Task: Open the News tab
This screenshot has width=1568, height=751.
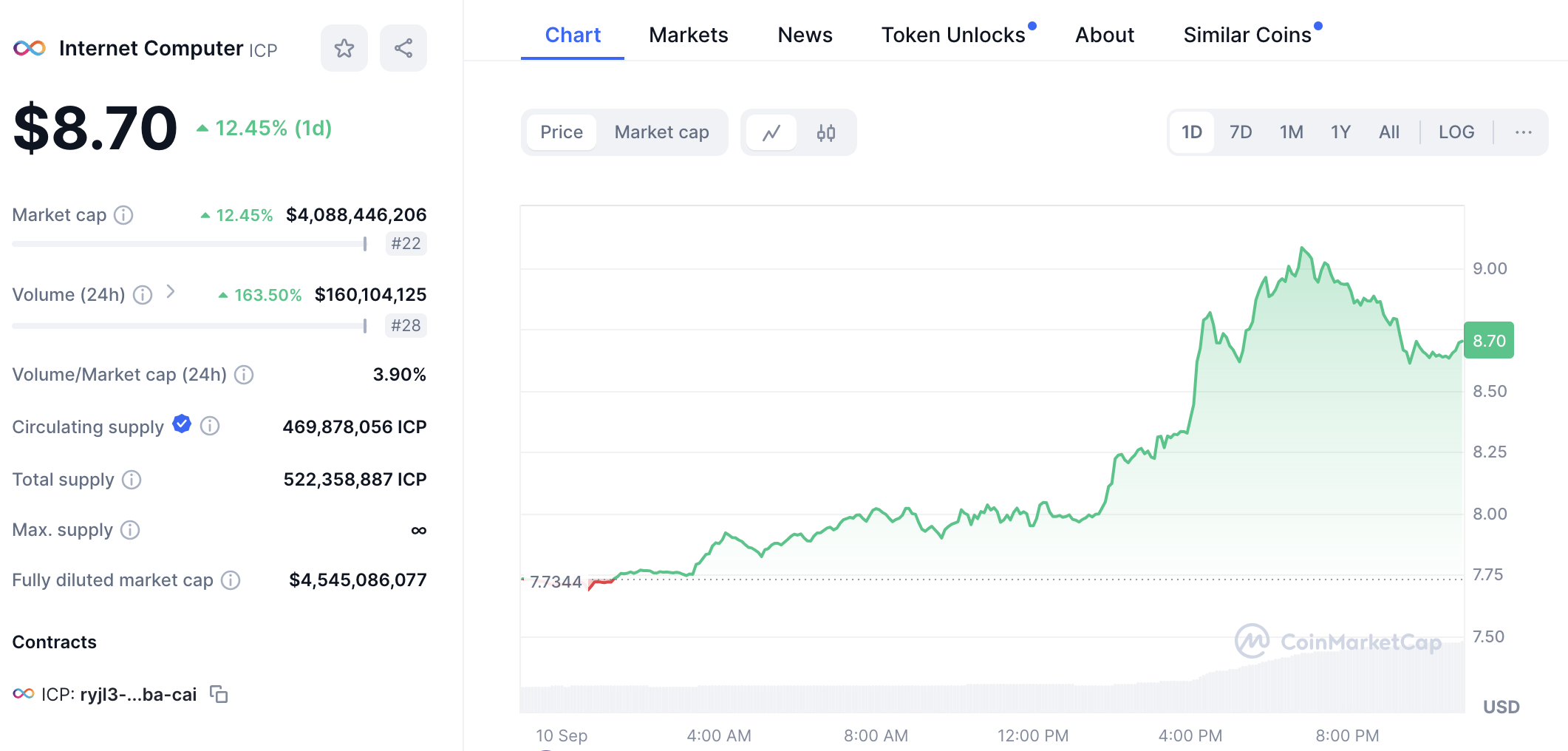Action: [805, 35]
